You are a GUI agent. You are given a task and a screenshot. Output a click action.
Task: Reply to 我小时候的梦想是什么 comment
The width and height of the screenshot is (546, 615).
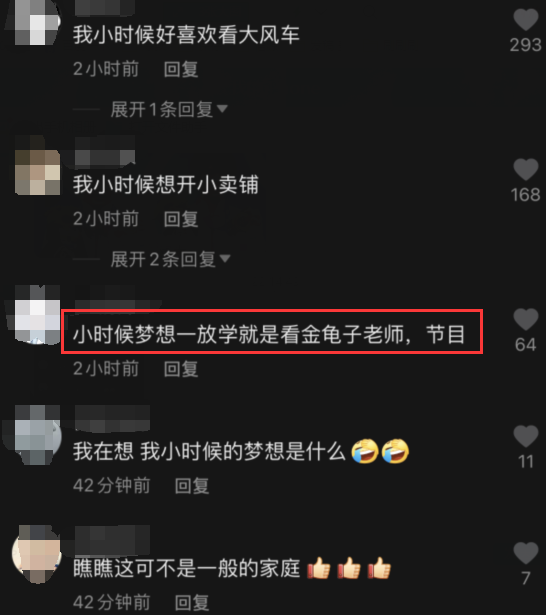click(192, 486)
